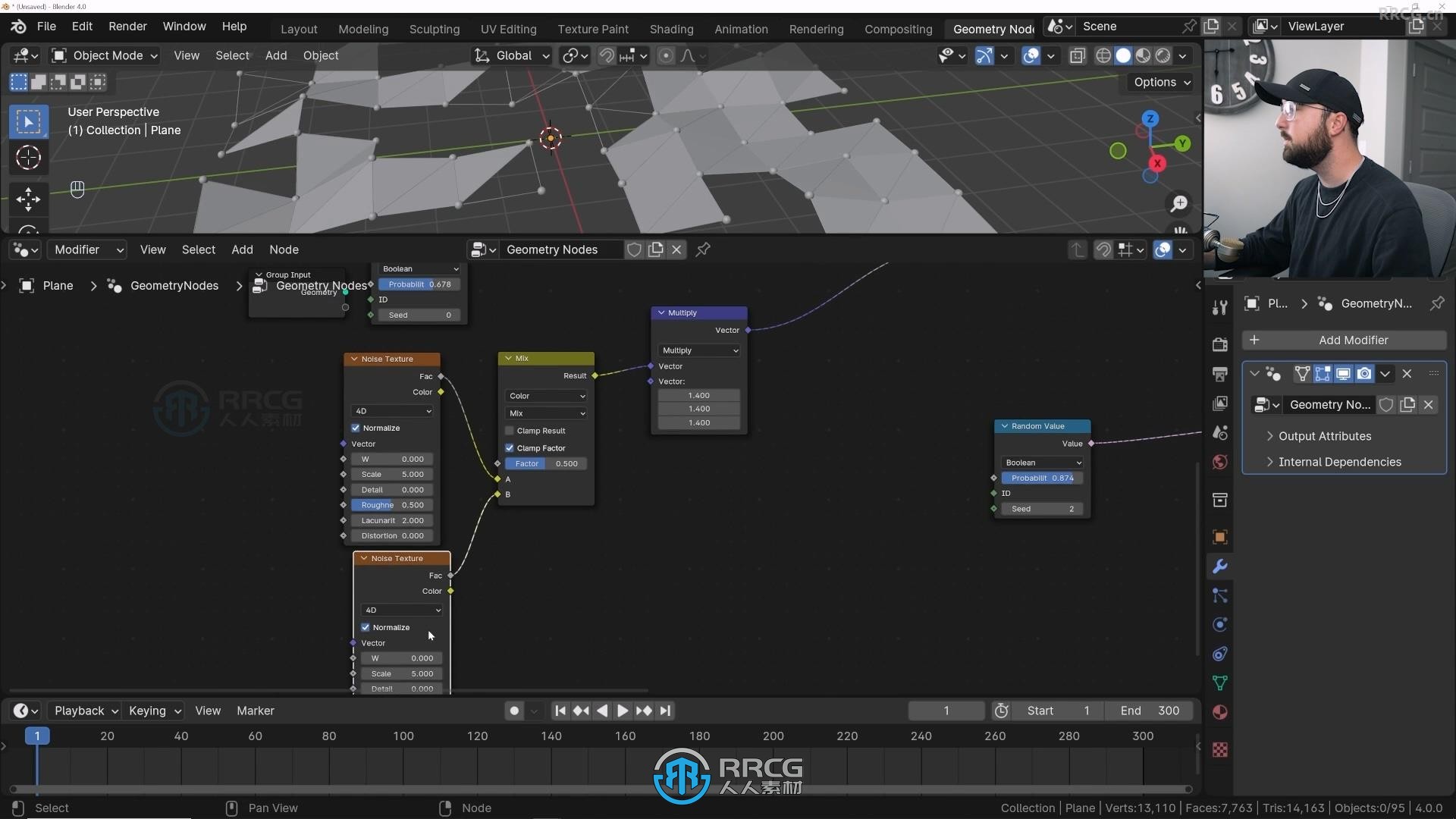Toggle viewport gizmos visibility
Screen dimensions: 1456x819
click(x=984, y=55)
